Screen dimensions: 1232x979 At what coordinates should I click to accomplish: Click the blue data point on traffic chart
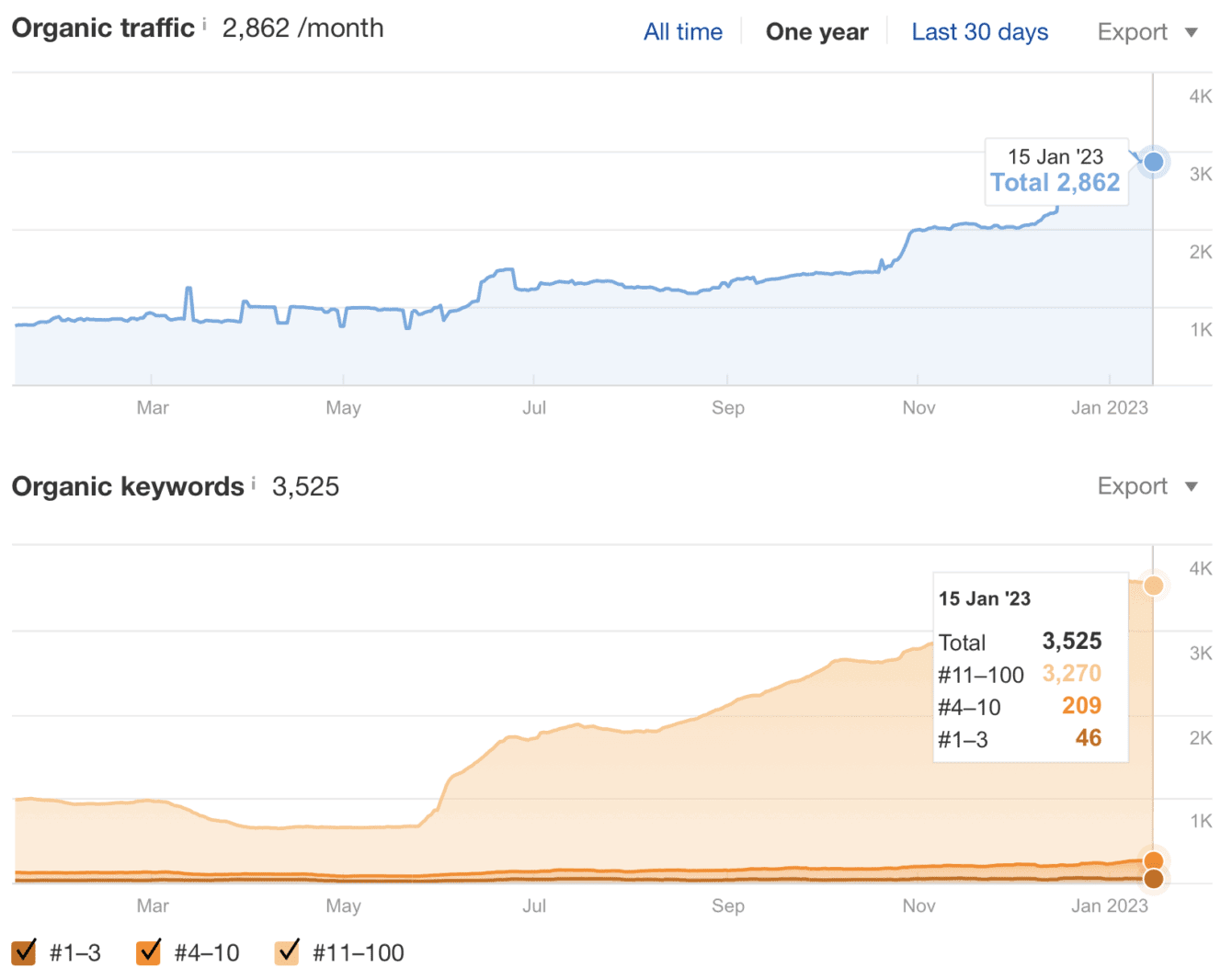coord(1153,163)
